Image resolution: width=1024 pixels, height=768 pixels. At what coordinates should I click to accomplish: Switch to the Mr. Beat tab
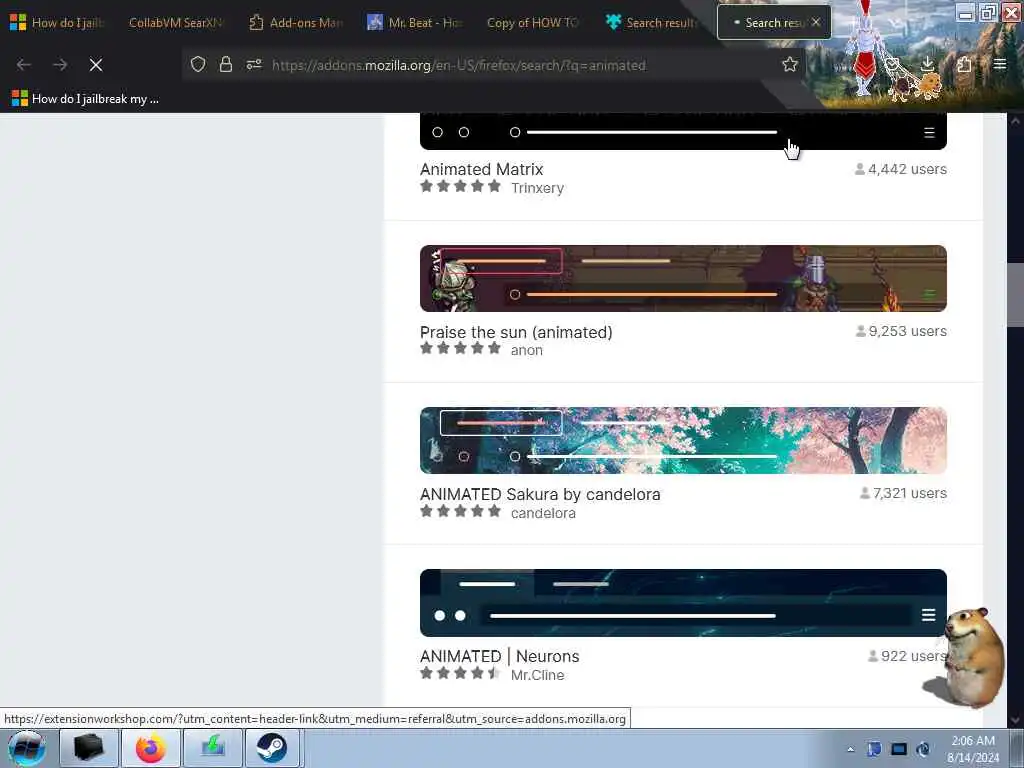point(415,23)
